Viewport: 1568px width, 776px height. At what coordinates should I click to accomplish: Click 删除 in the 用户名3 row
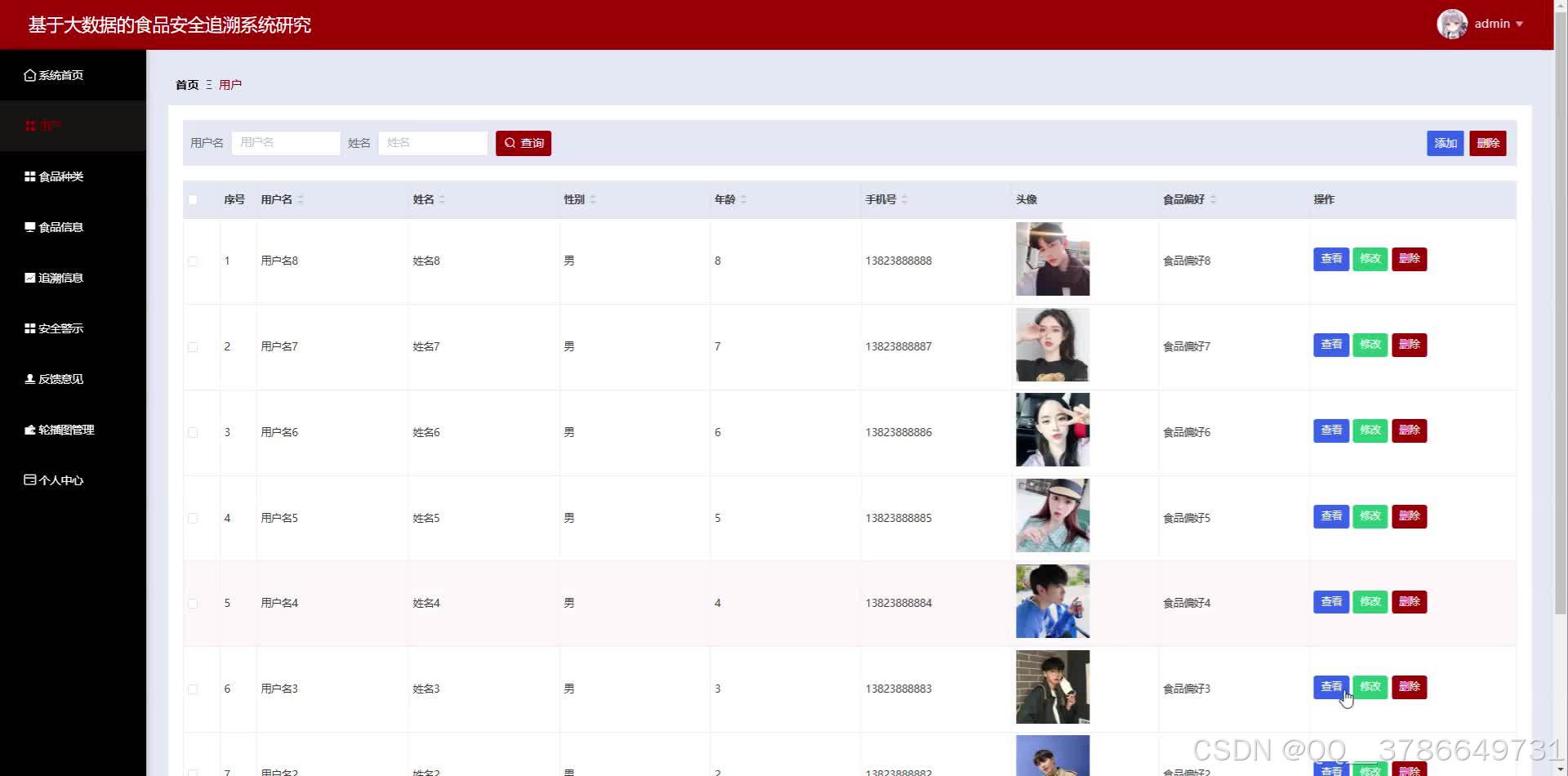click(x=1410, y=687)
